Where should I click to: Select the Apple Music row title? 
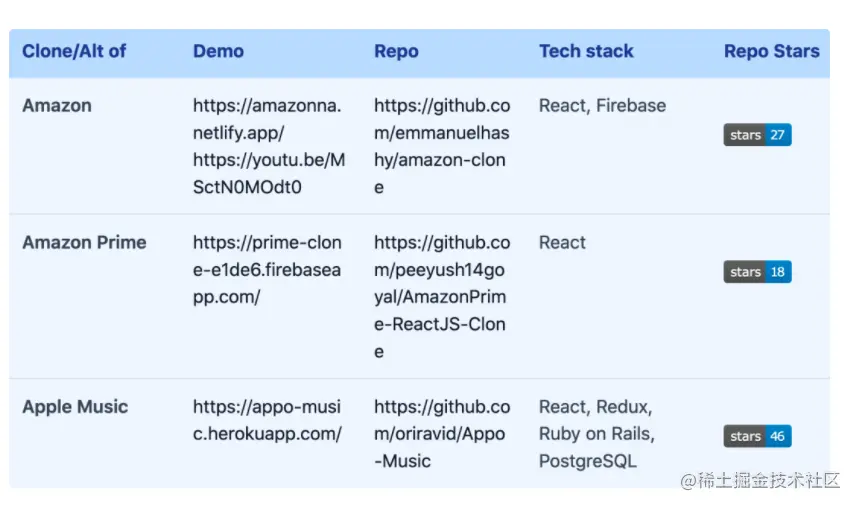click(x=75, y=407)
